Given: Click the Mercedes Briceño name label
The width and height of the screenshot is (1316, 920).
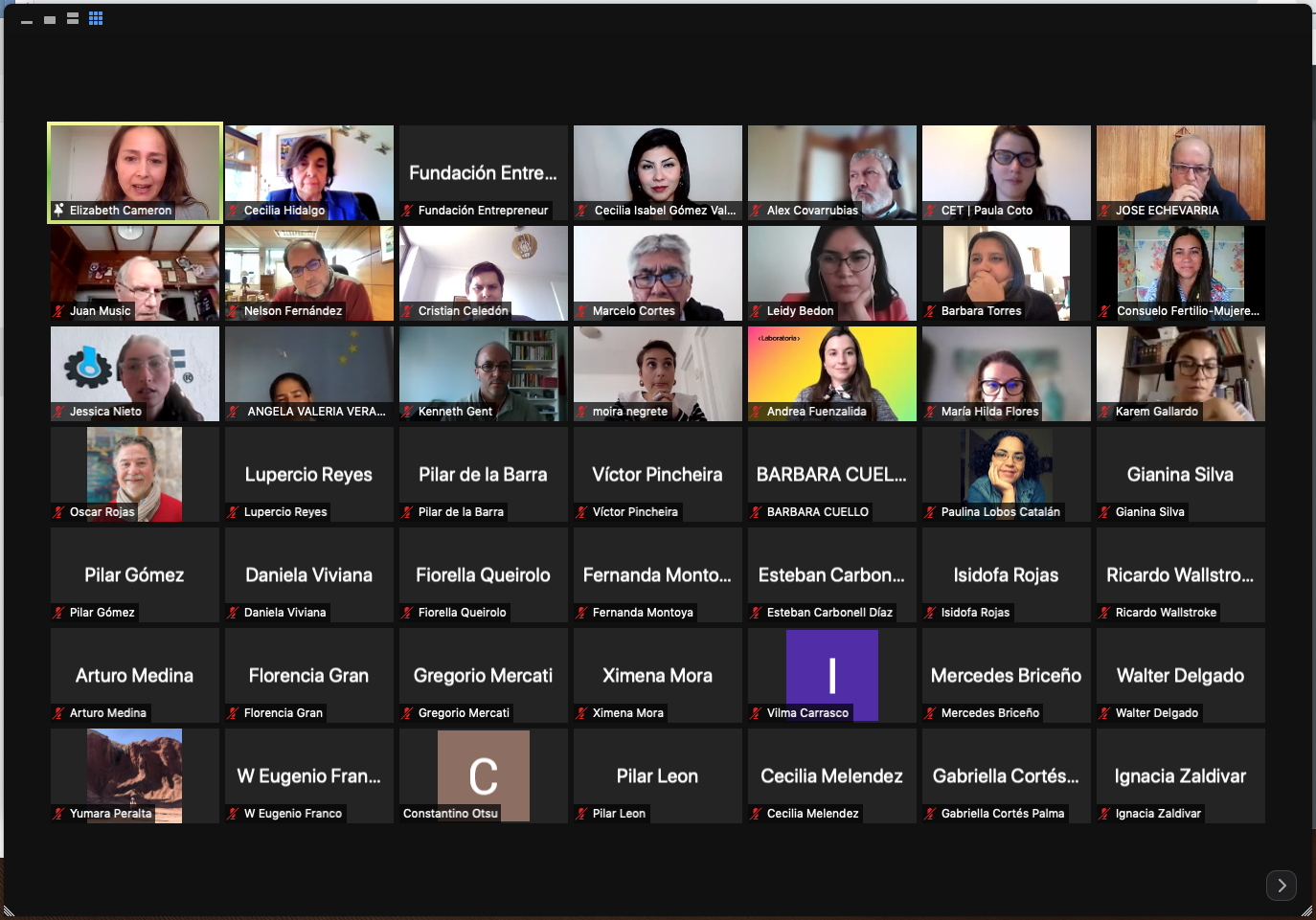Looking at the screenshot, I should [x=990, y=713].
